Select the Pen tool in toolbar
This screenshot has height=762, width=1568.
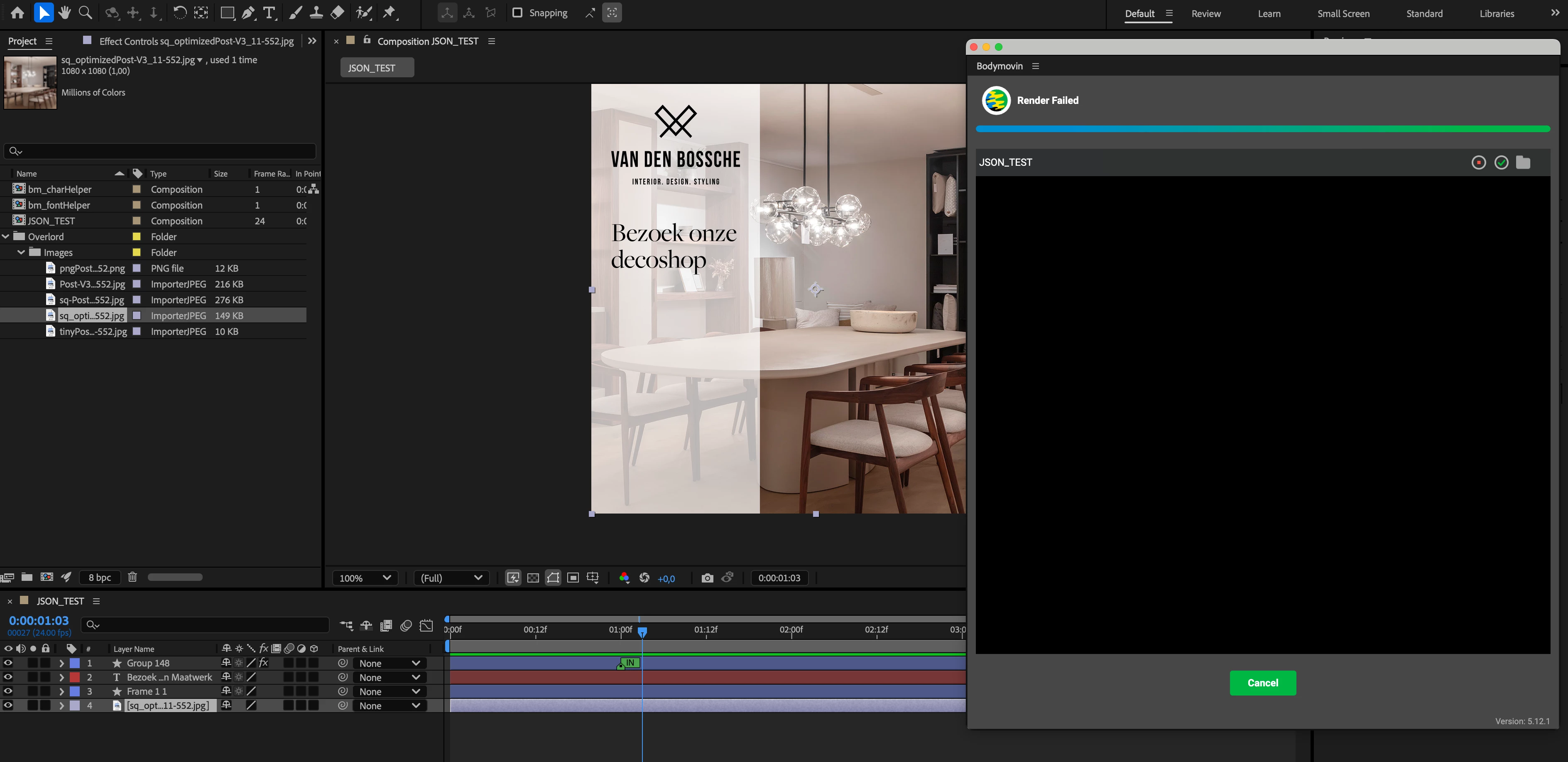(248, 13)
